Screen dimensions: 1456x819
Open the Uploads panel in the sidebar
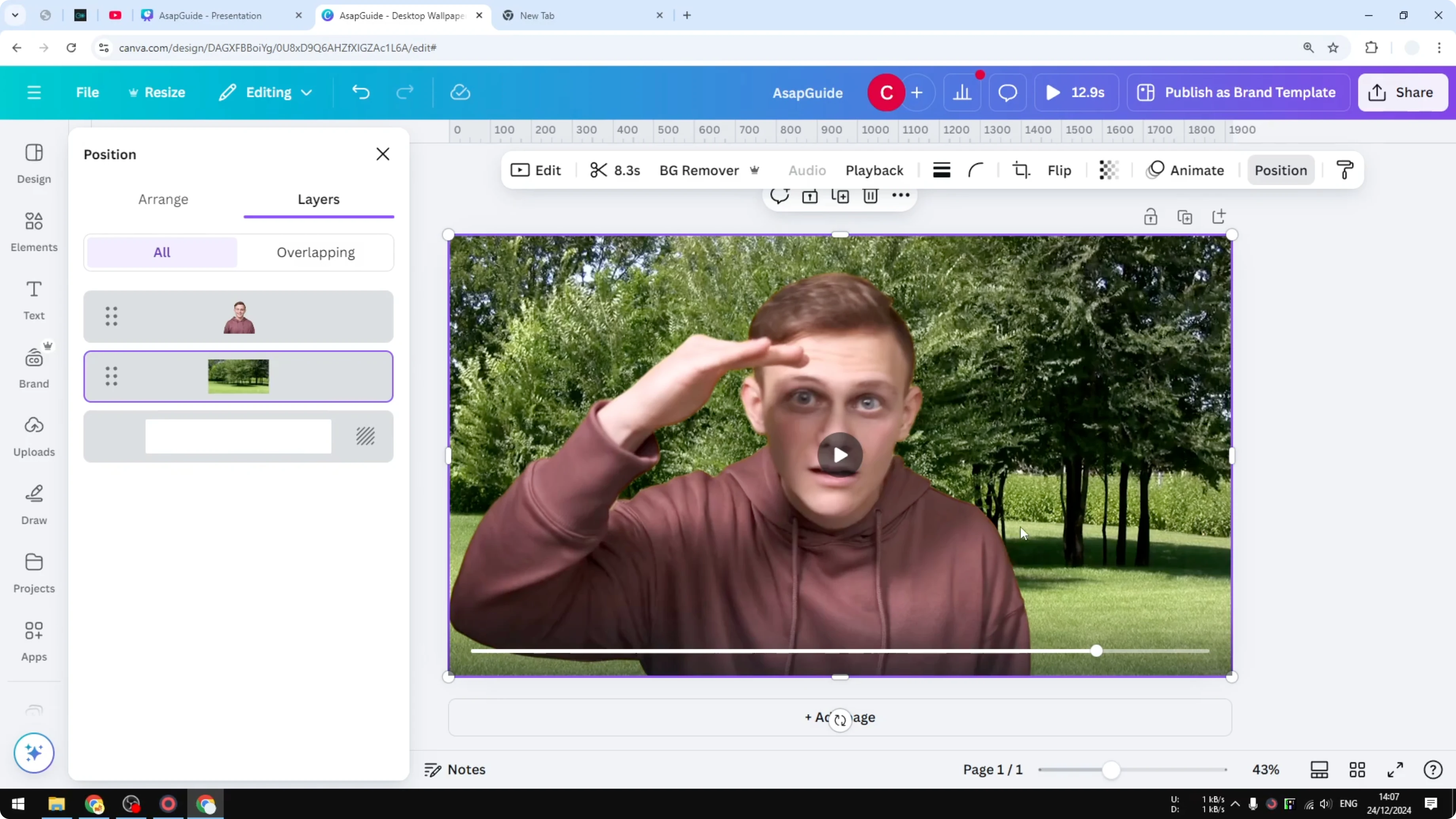tap(33, 435)
